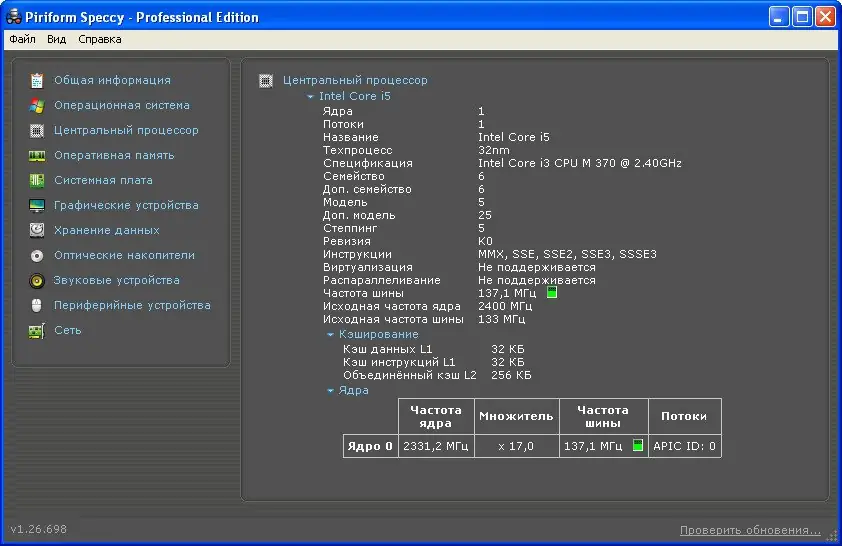Image resolution: width=842 pixels, height=546 pixels.
Task: Click green indicator next to Частота шины 137,1 МГц
Action: (x=551, y=293)
